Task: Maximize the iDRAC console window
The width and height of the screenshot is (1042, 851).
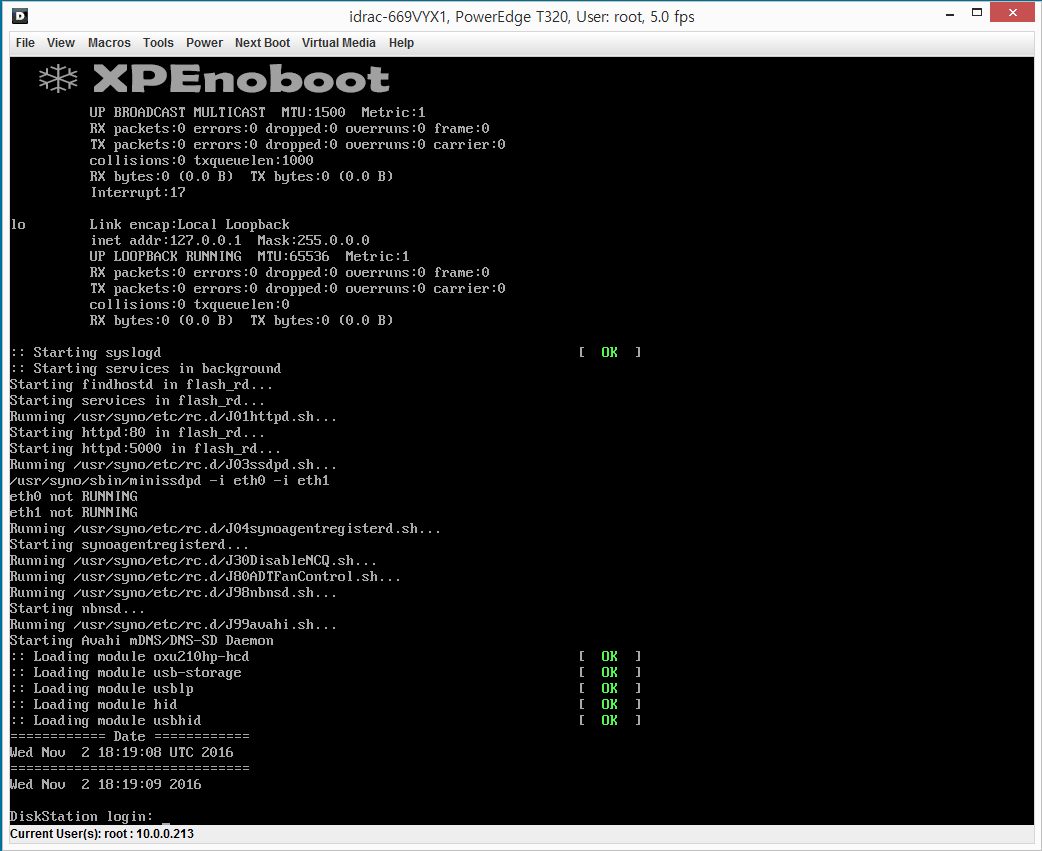Action: click(977, 13)
